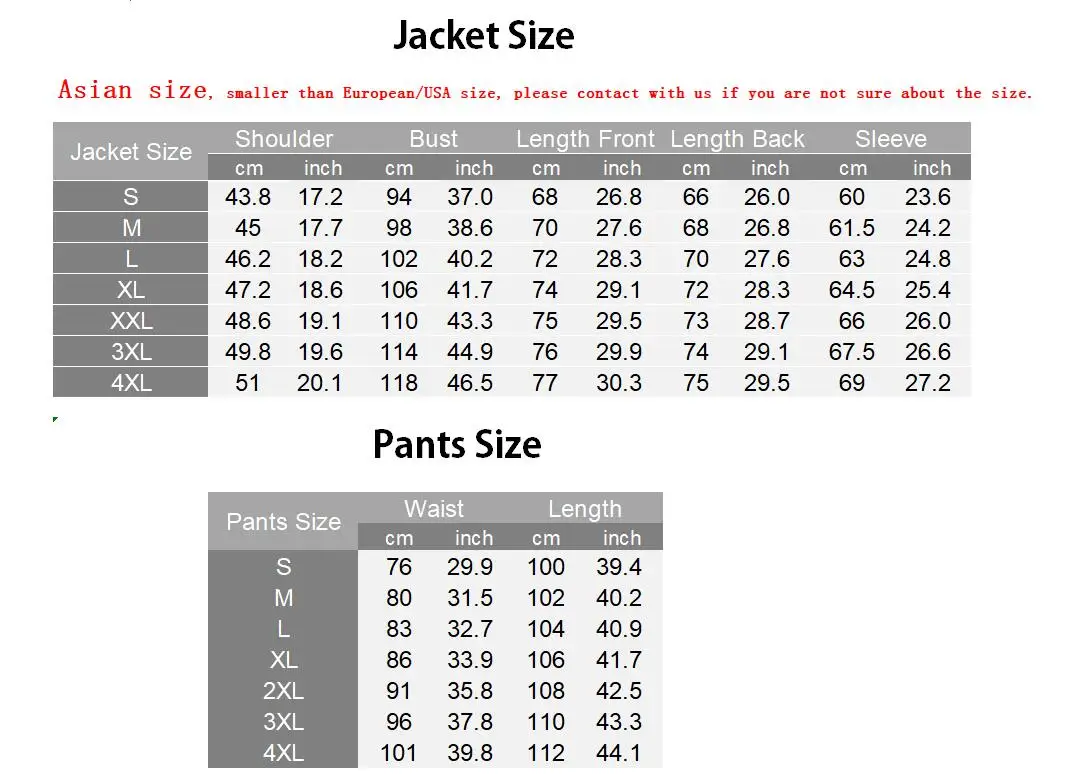This screenshot has width=1090, height=781.
Task: Click the bust value 106 for XL
Action: tap(398, 290)
